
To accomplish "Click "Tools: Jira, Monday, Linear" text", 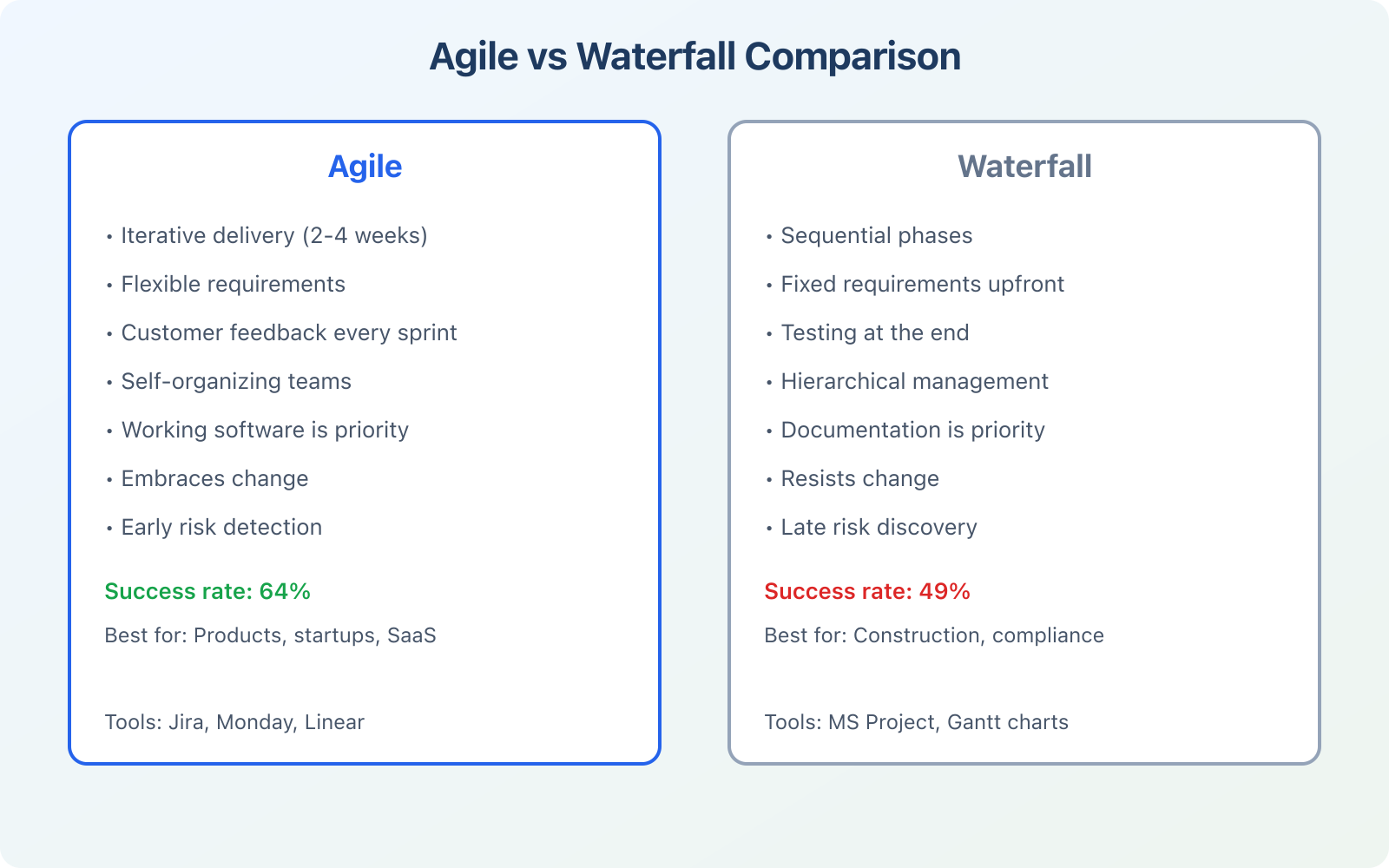I will pyautogui.click(x=234, y=722).
